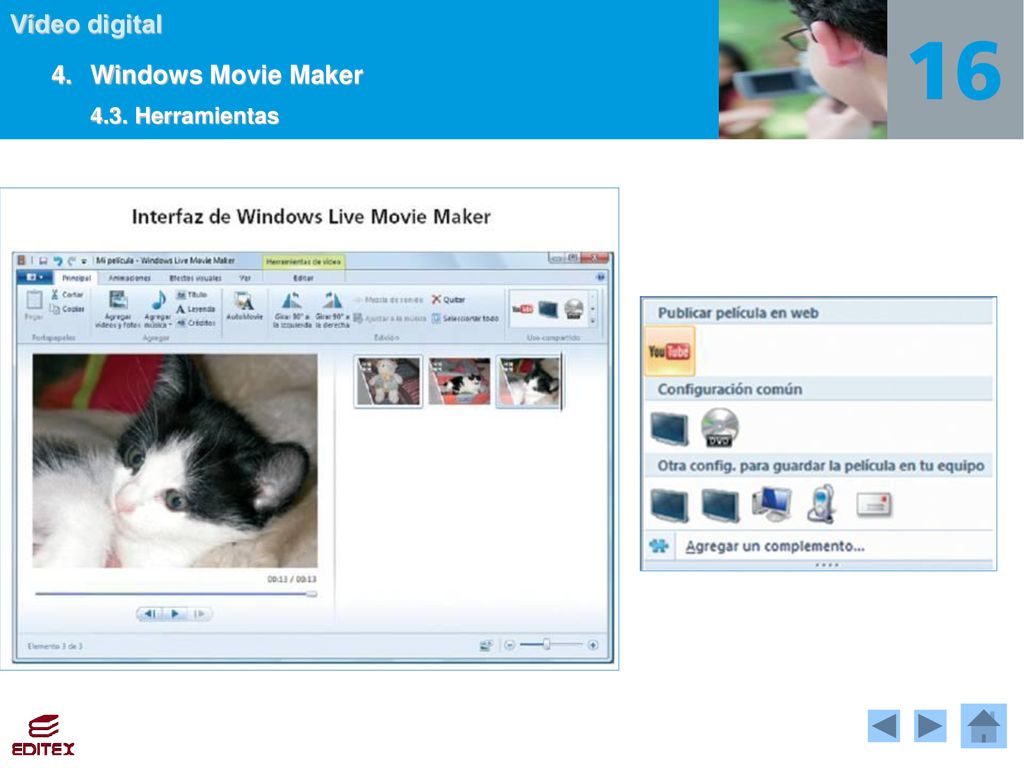Select the third kitten clip thumbnail
Image resolution: width=1024 pixels, height=768 pixels.
[x=529, y=382]
